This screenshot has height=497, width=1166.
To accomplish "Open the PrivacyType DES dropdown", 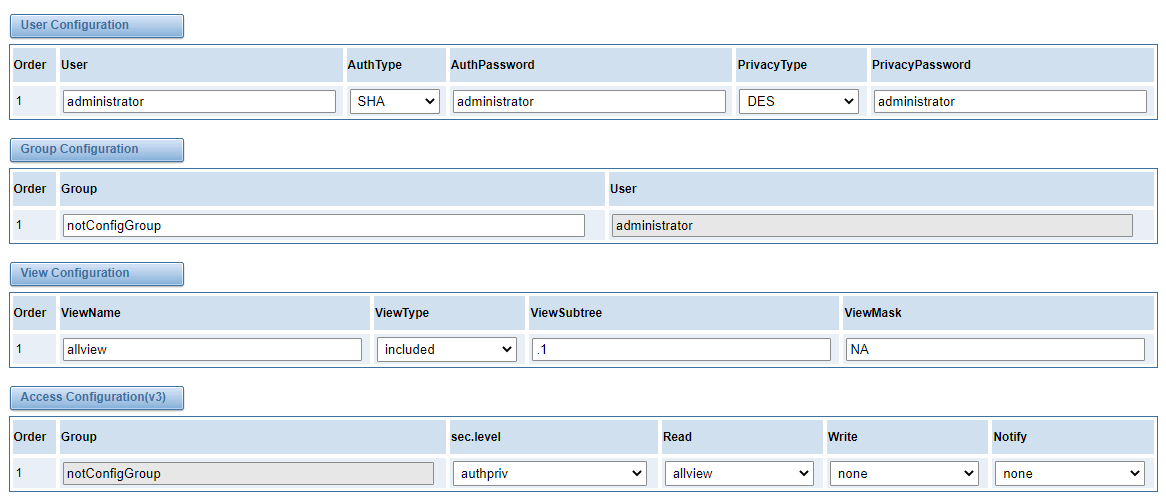I will tap(799, 102).
